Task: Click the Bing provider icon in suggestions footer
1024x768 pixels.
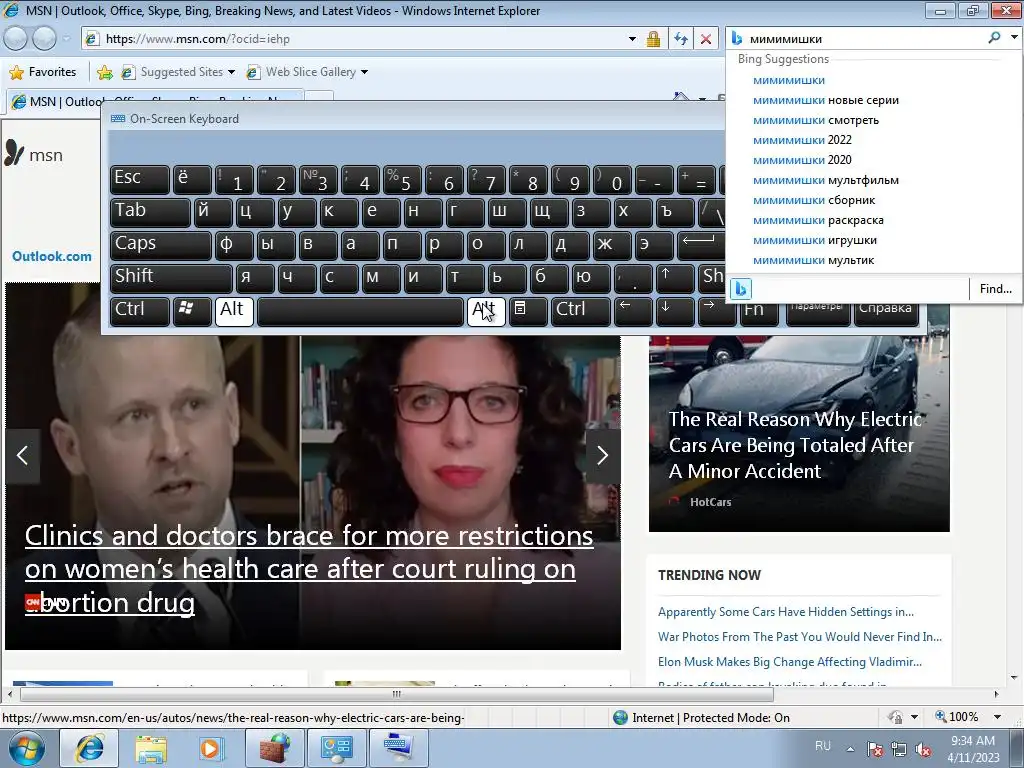Action: [741, 289]
